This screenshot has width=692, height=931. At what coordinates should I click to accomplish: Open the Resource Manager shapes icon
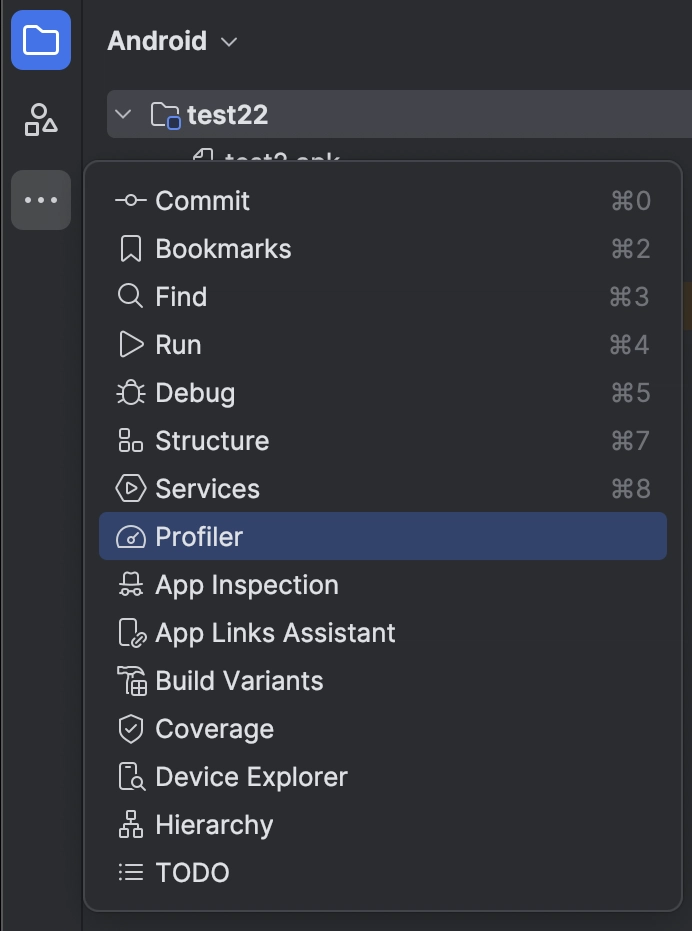(41, 120)
